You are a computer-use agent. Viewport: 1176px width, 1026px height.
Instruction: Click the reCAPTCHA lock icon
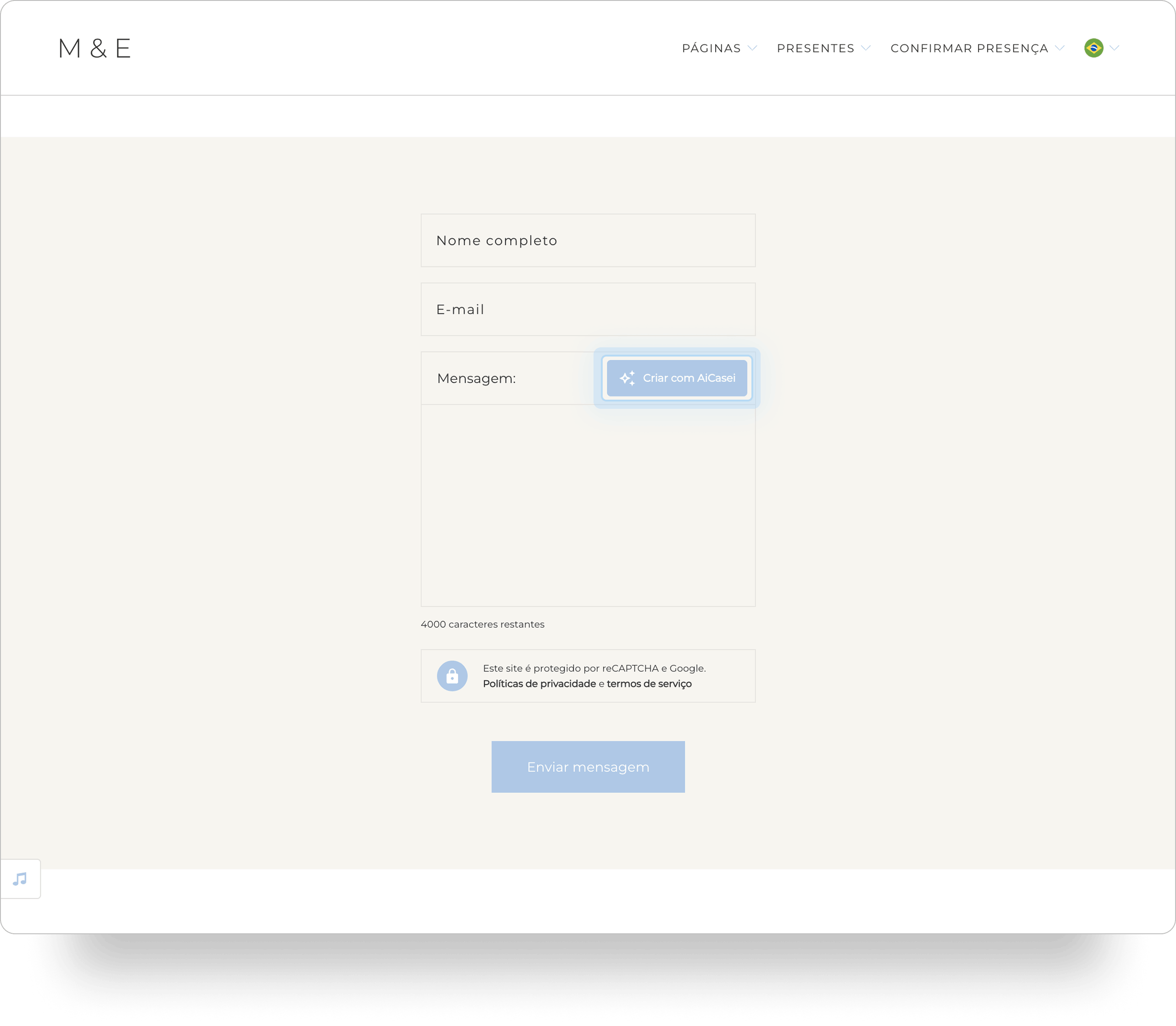tap(452, 676)
